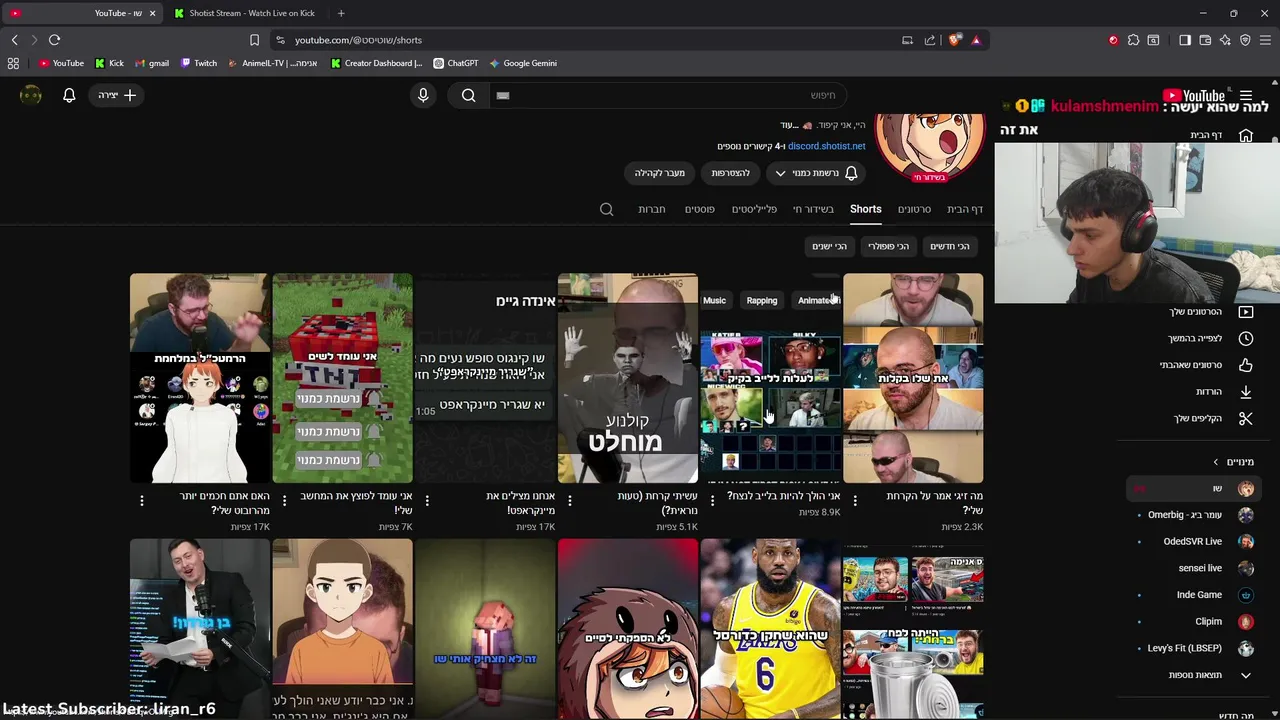This screenshot has height=720, width=1280.
Task: Open the apps grid in the bookmarks bar
Action: point(13,63)
